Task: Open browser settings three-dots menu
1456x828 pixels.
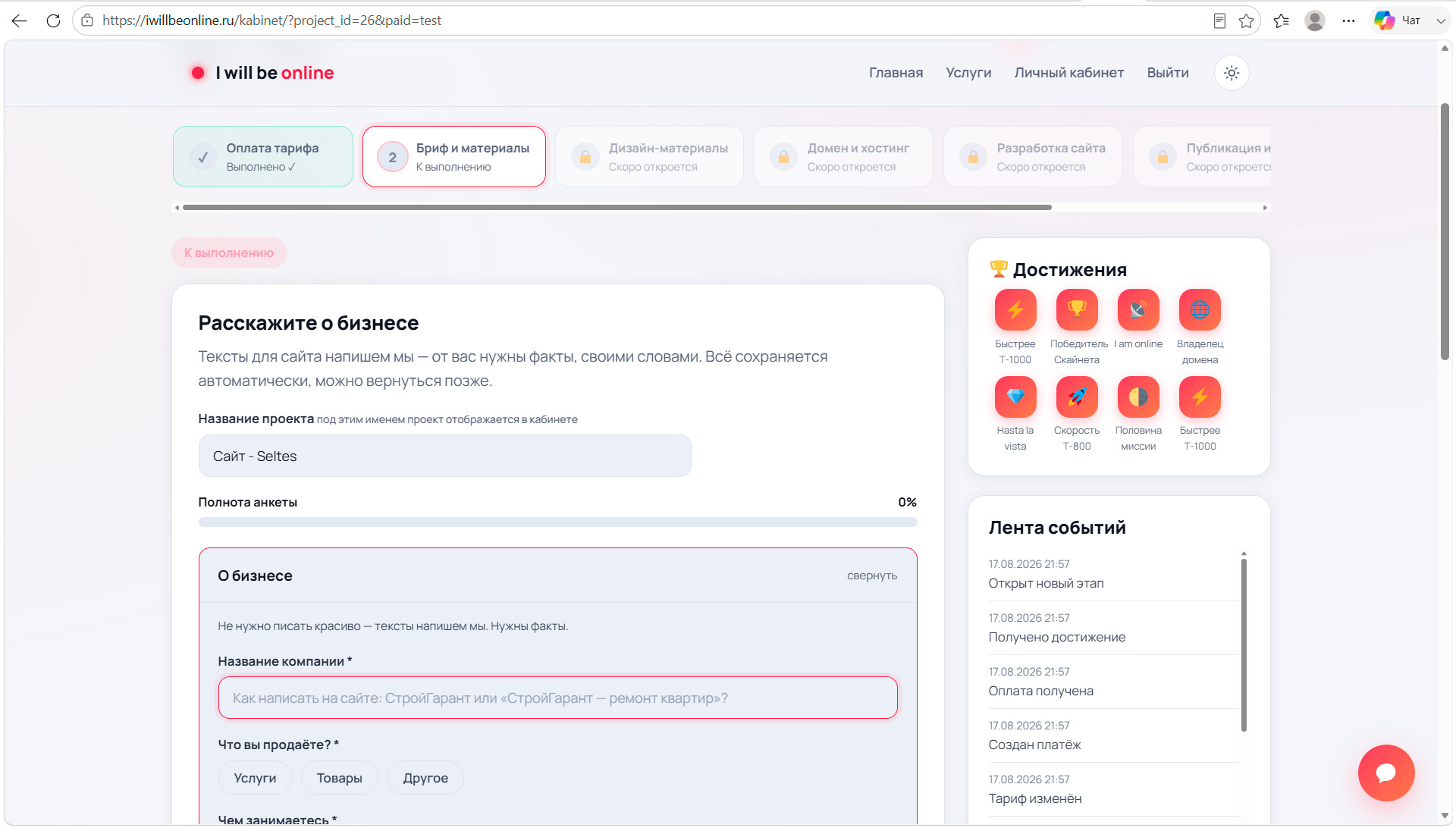Action: click(1348, 20)
